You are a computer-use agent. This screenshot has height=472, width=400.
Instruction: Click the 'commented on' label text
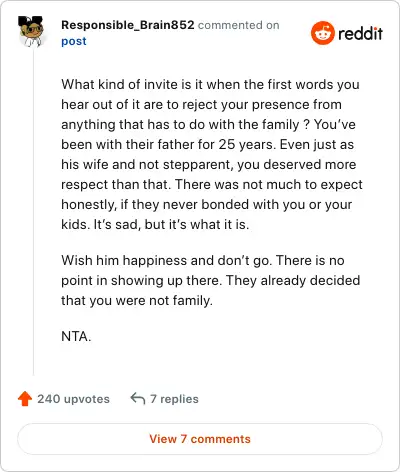(239, 25)
